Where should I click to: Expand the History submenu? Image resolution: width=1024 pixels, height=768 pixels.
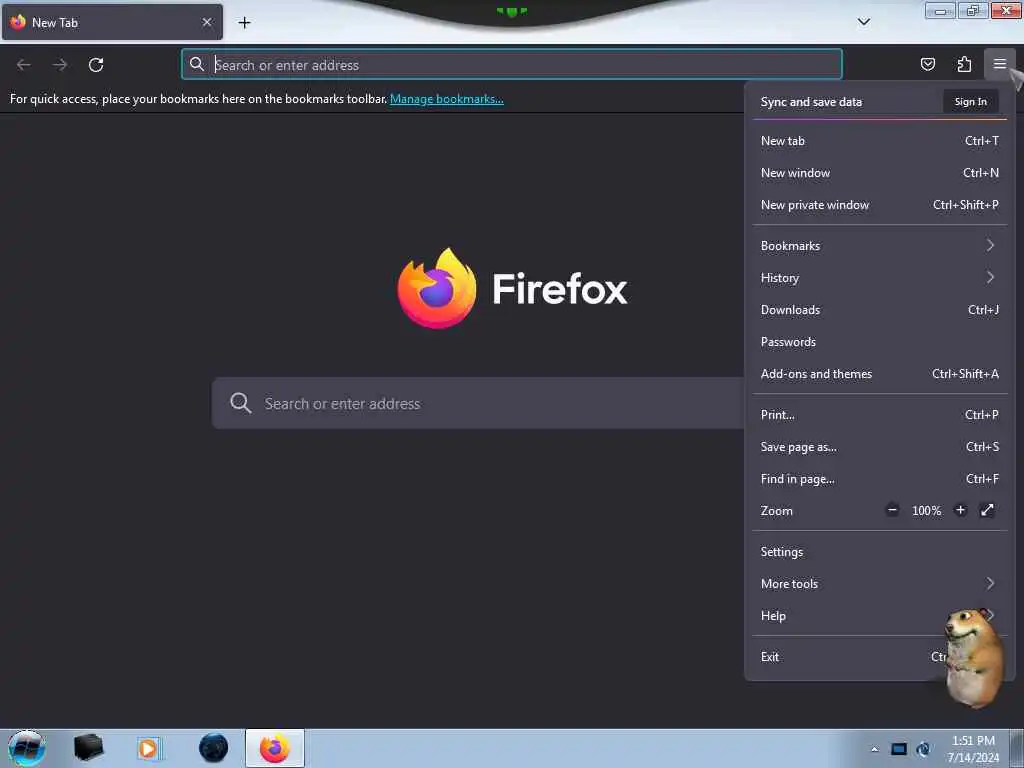[880, 278]
